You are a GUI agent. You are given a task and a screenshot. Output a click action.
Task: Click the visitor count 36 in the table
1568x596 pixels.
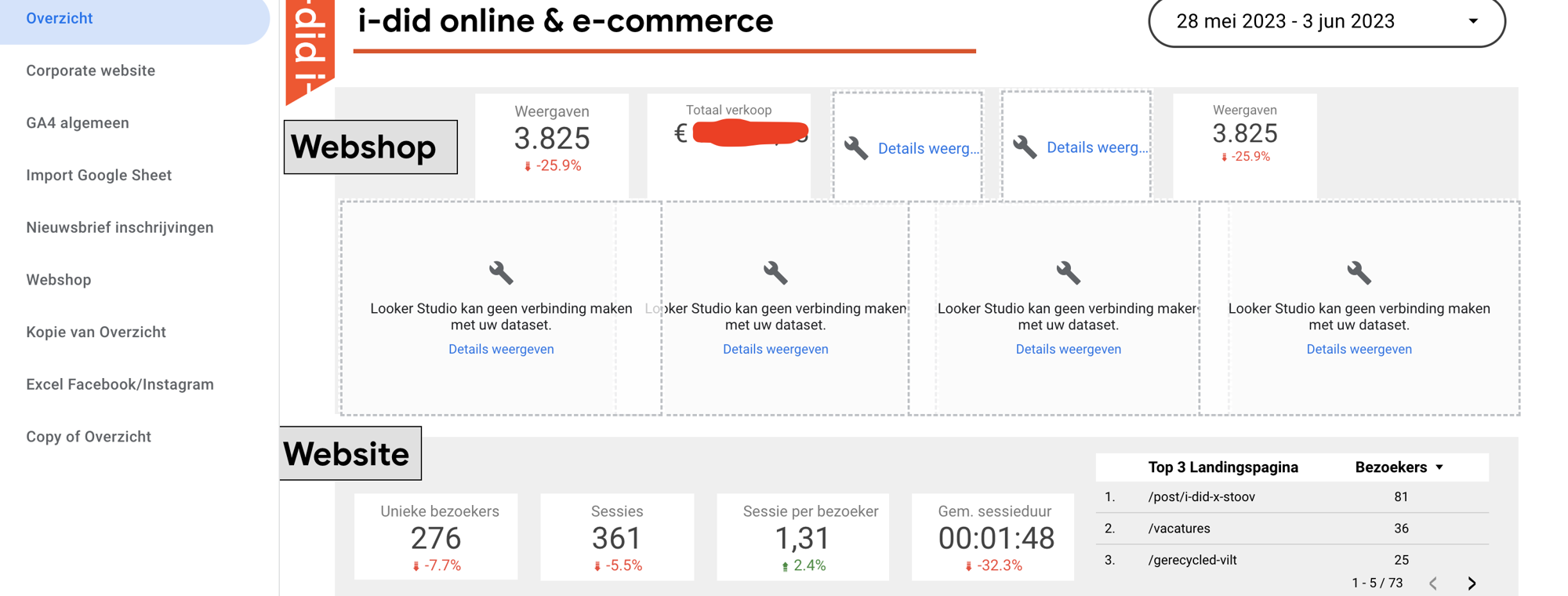point(1401,529)
